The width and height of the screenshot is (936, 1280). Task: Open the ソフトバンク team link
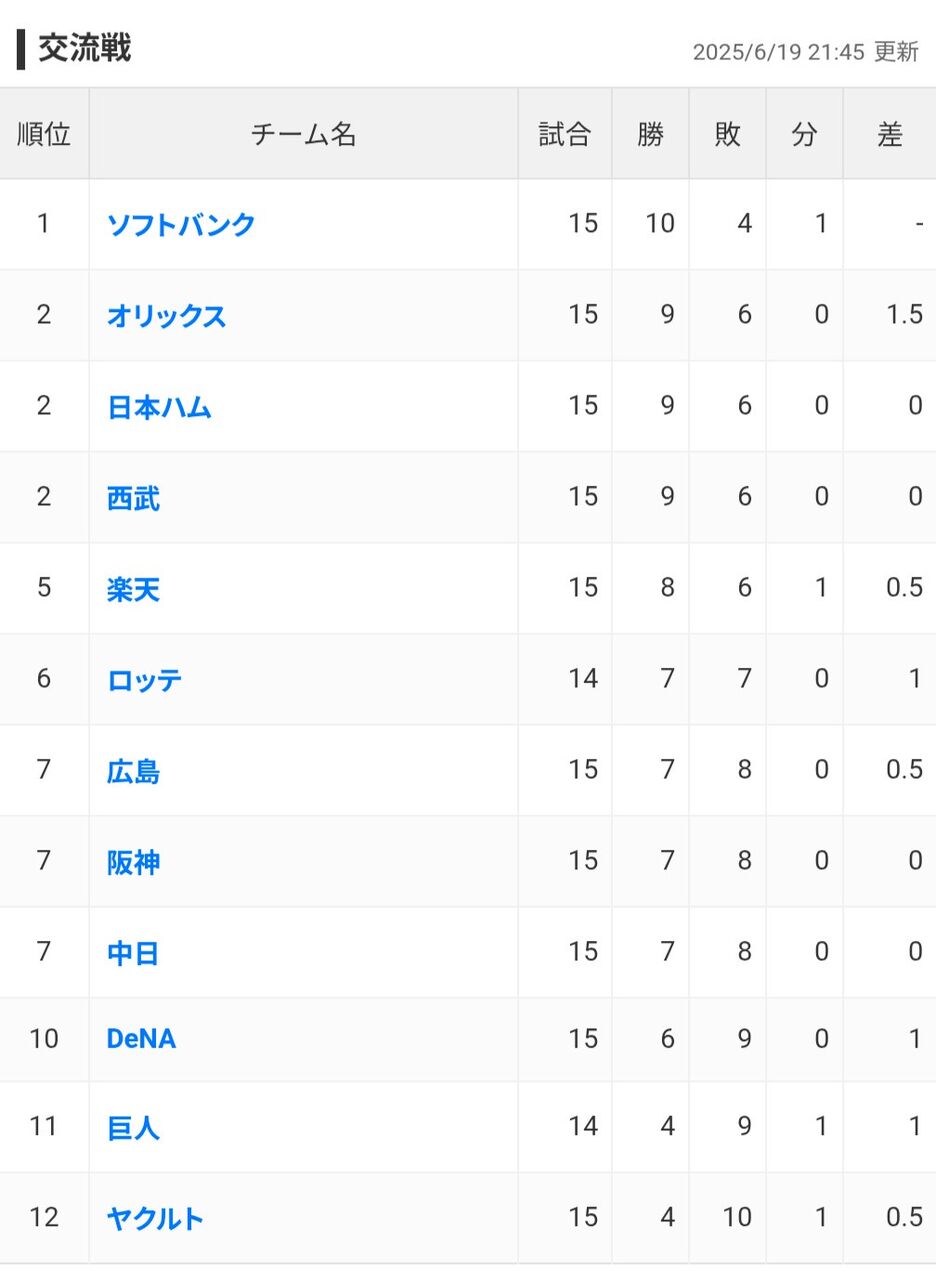(181, 225)
